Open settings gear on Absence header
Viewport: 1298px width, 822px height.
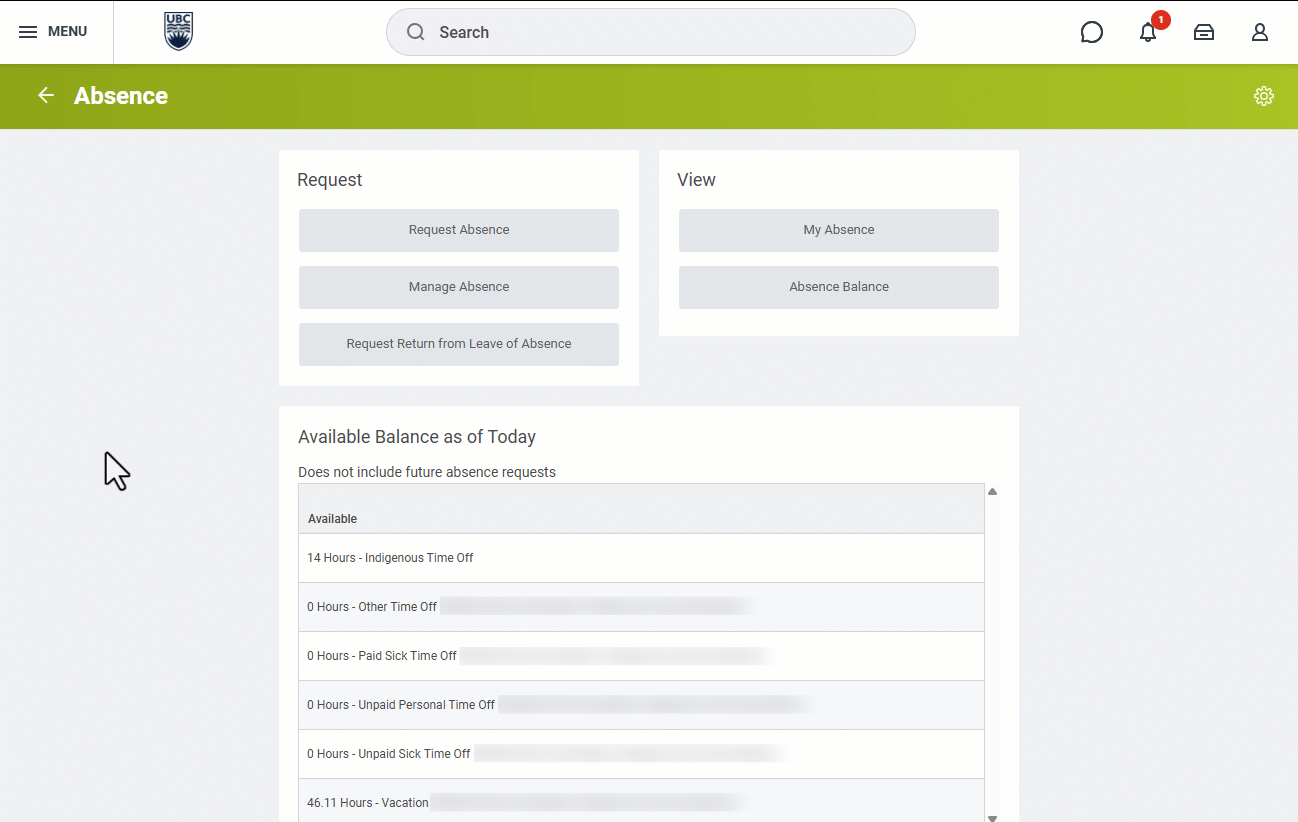tap(1264, 96)
